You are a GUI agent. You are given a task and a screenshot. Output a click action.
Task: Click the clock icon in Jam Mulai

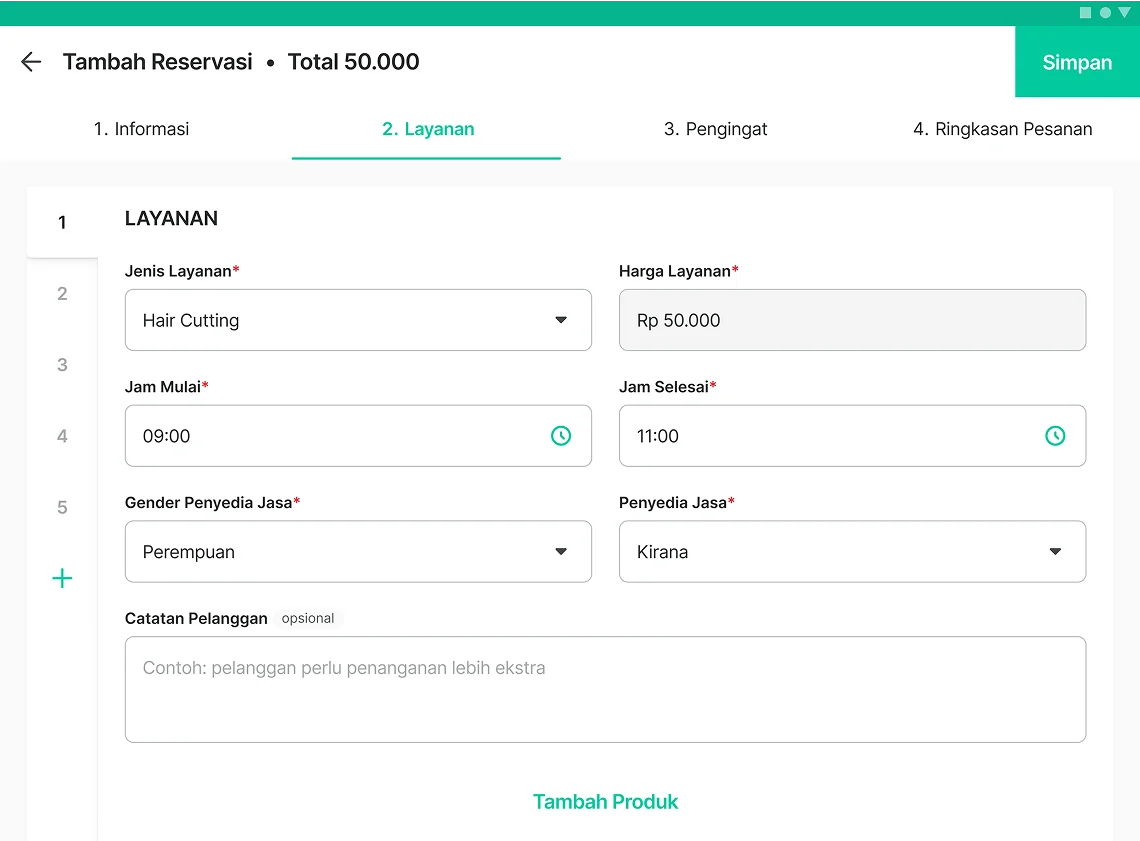click(561, 436)
